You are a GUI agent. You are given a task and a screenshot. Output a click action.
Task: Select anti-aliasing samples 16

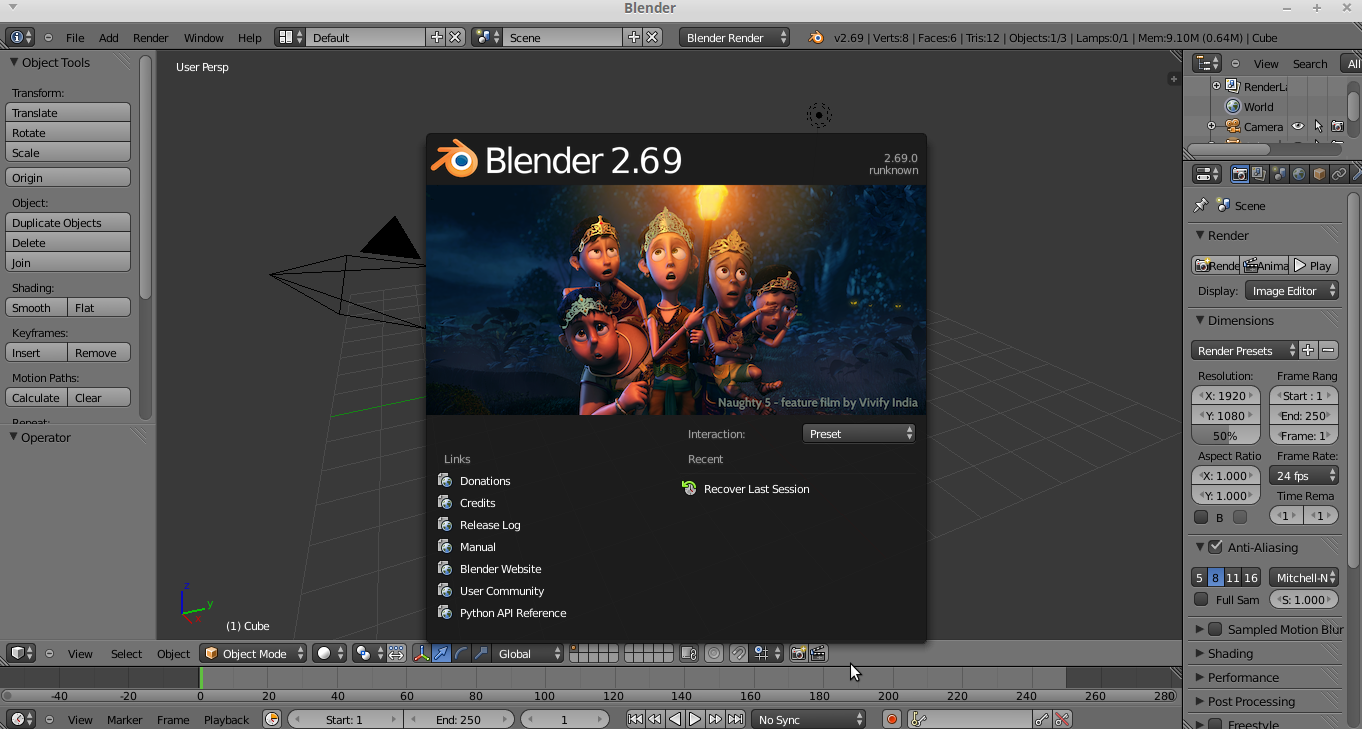[x=1251, y=577]
